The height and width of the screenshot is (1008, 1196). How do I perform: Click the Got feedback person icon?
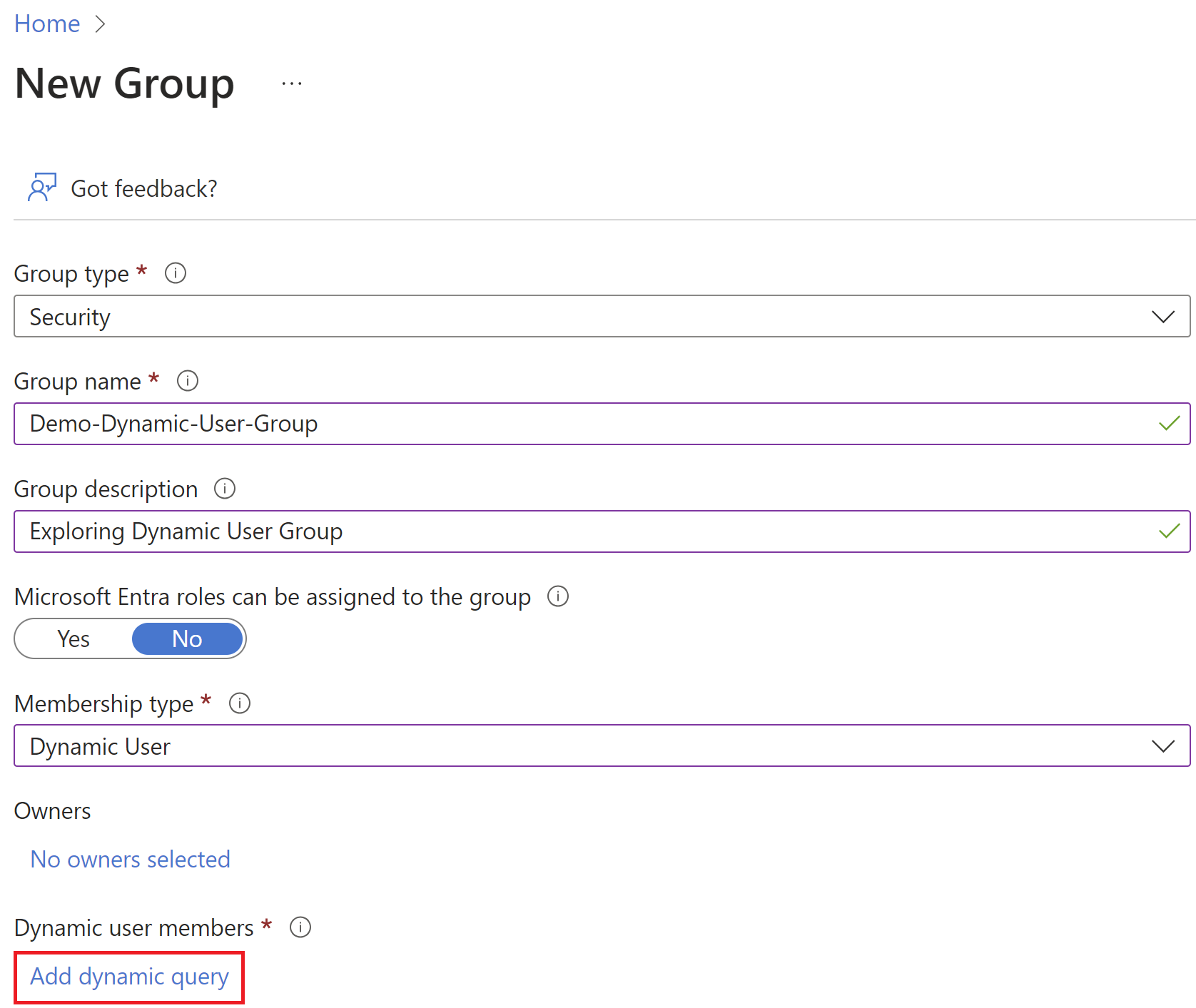41,188
